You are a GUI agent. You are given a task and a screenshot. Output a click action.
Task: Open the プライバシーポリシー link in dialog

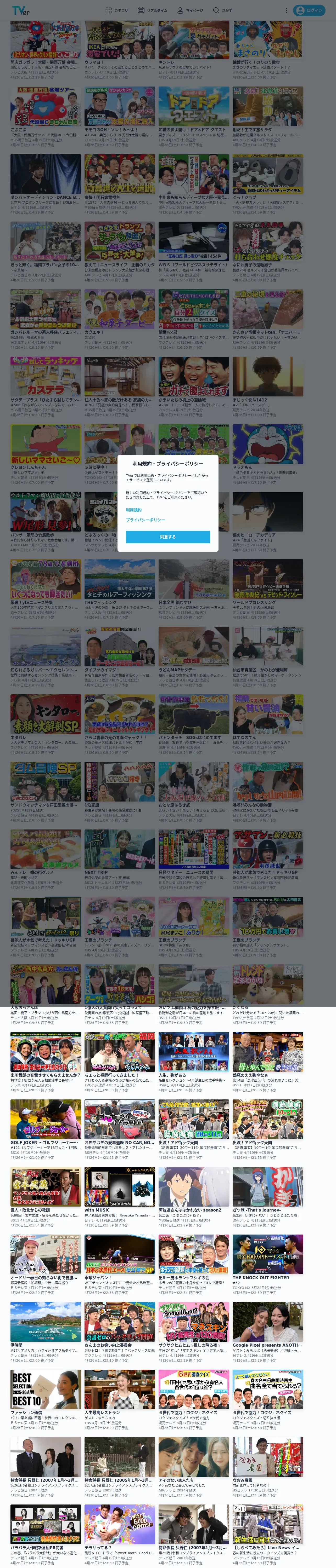click(x=145, y=519)
